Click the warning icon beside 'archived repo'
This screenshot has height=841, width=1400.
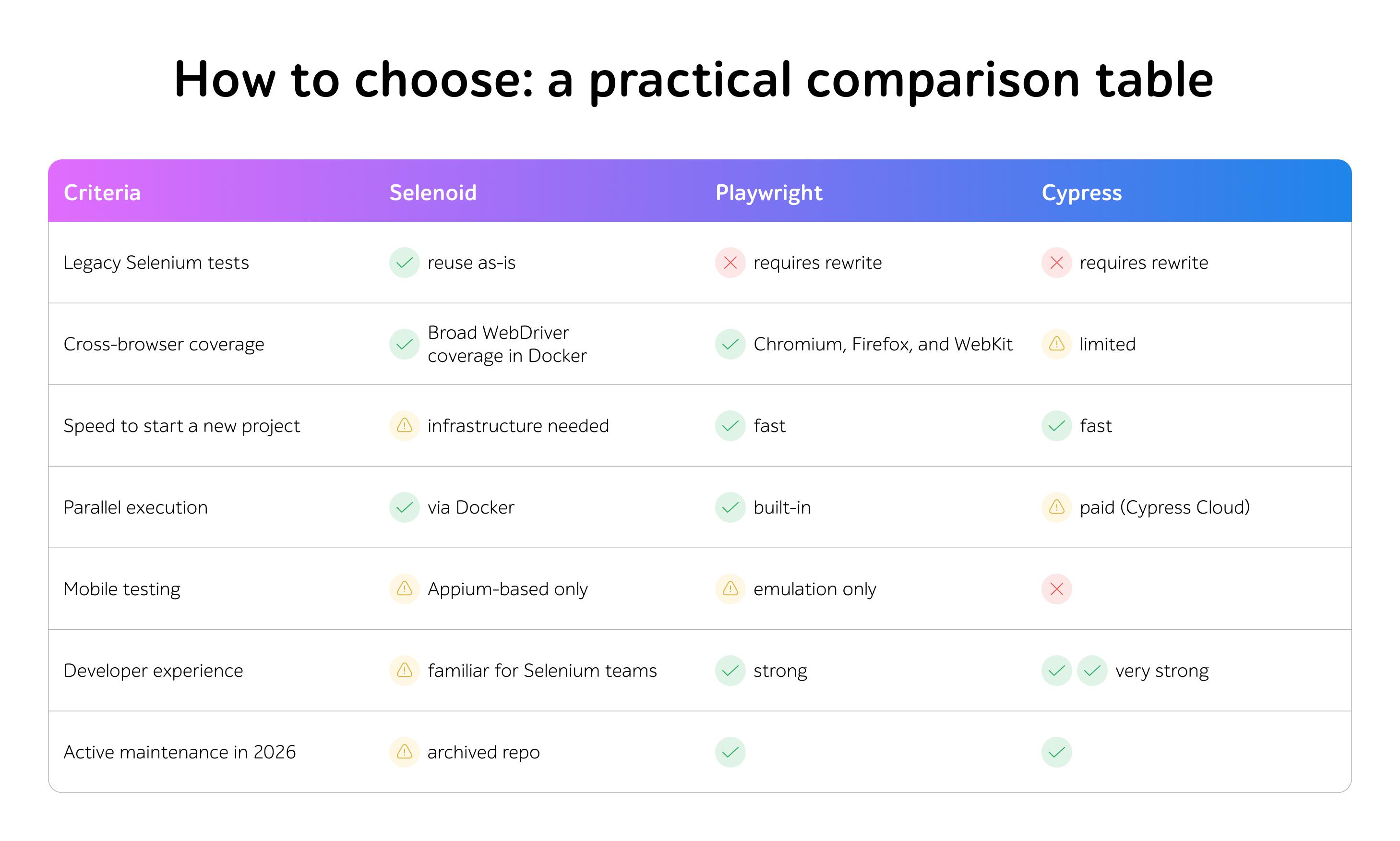click(x=404, y=752)
